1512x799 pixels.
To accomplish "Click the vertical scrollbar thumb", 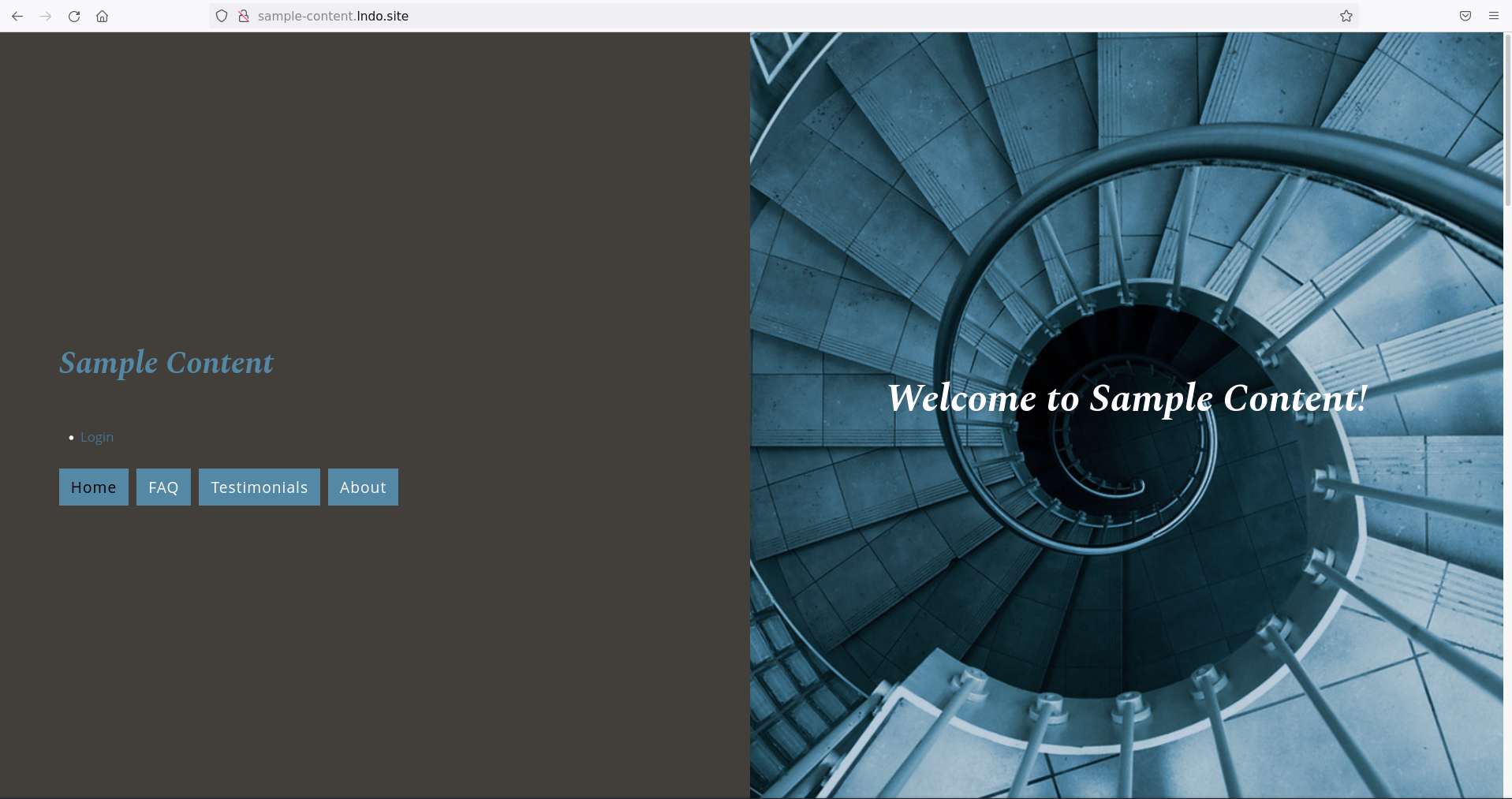I will coord(1507,118).
